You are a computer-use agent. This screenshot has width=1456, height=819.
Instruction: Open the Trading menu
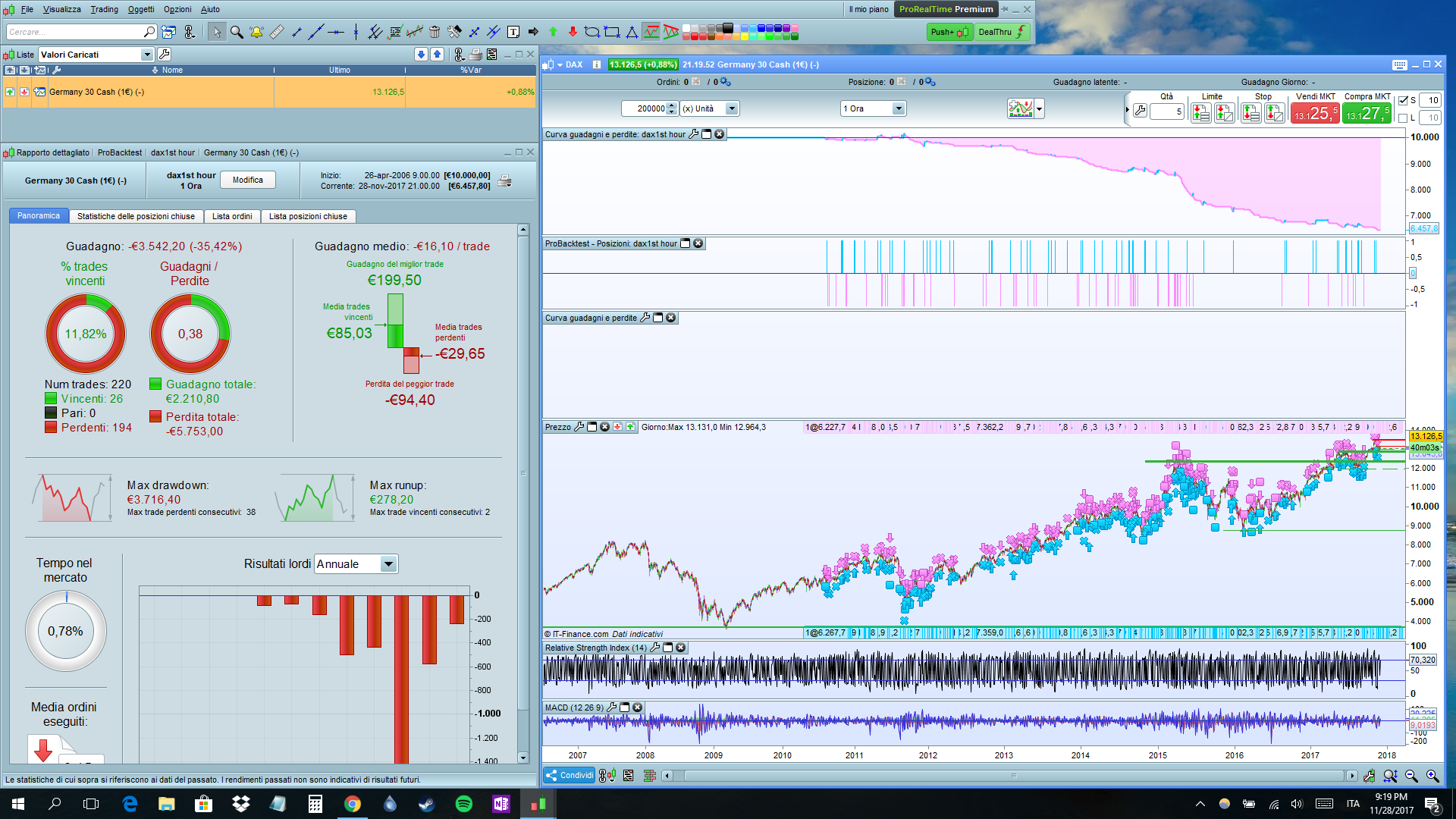104,9
